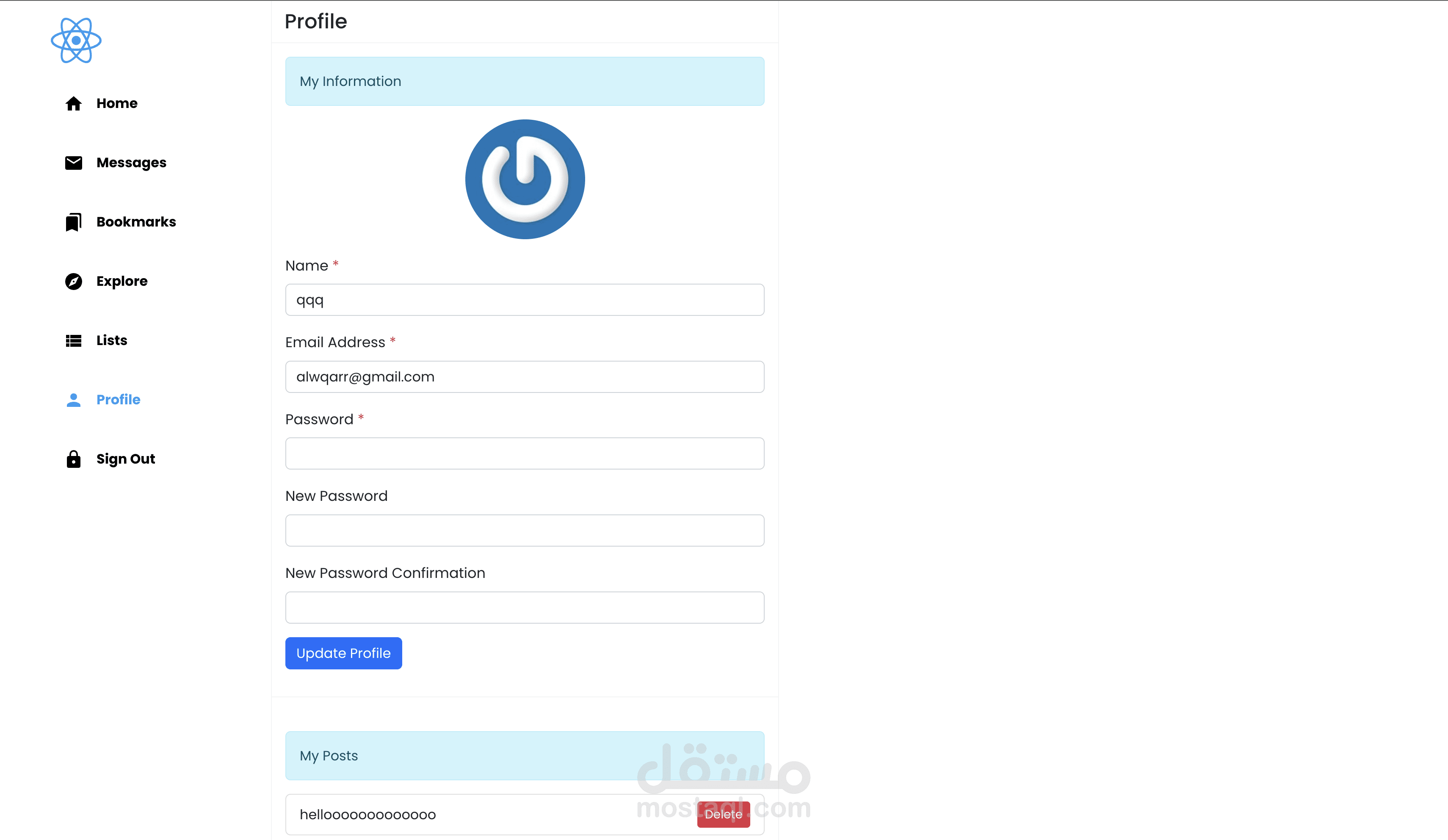Click the Profile person icon

(74, 400)
